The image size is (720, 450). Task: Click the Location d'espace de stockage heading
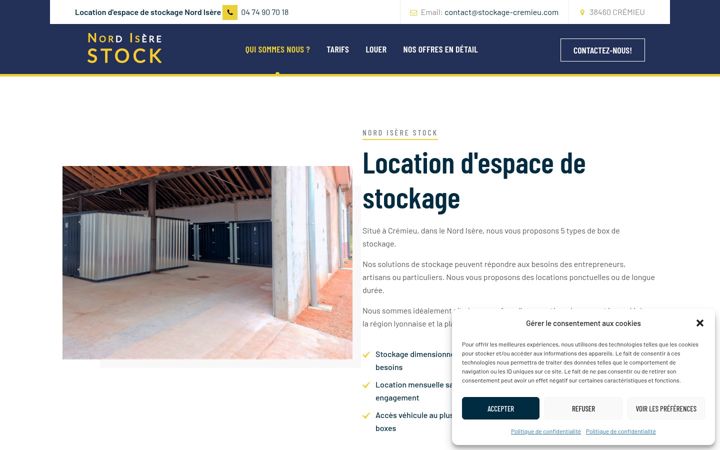click(474, 181)
